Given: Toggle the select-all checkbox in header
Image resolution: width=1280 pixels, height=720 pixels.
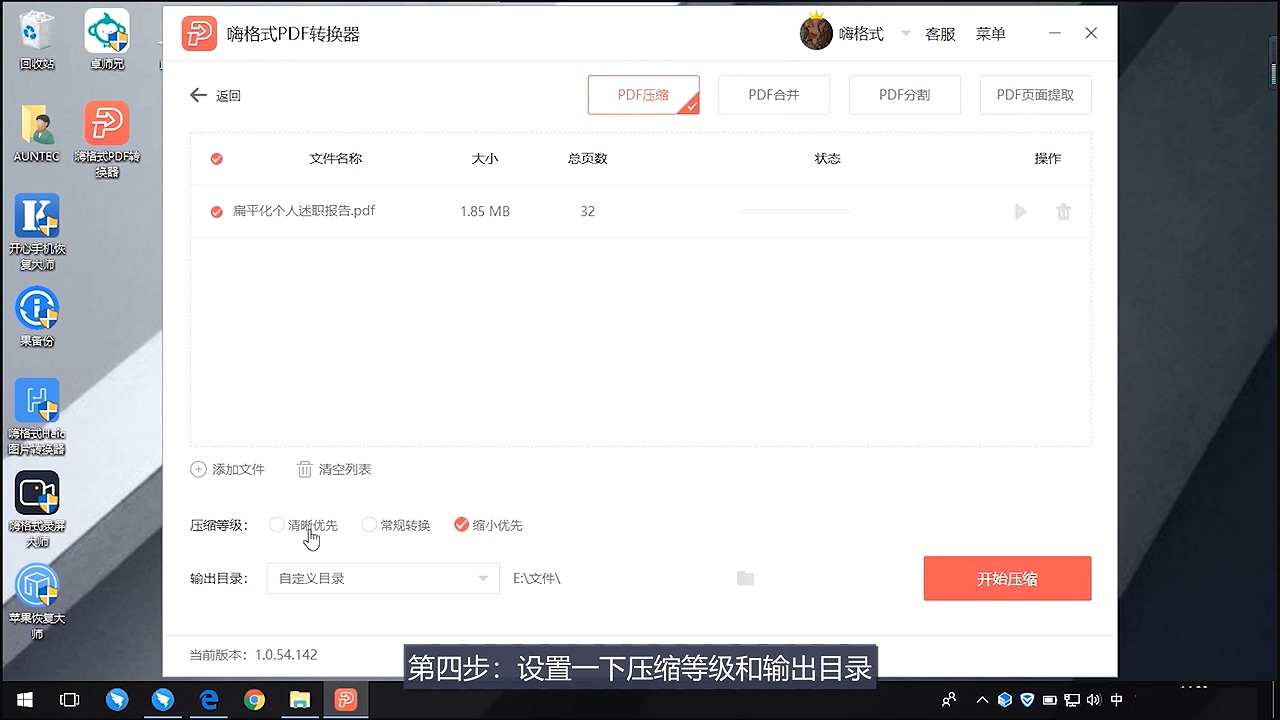Looking at the screenshot, I should coord(216,158).
